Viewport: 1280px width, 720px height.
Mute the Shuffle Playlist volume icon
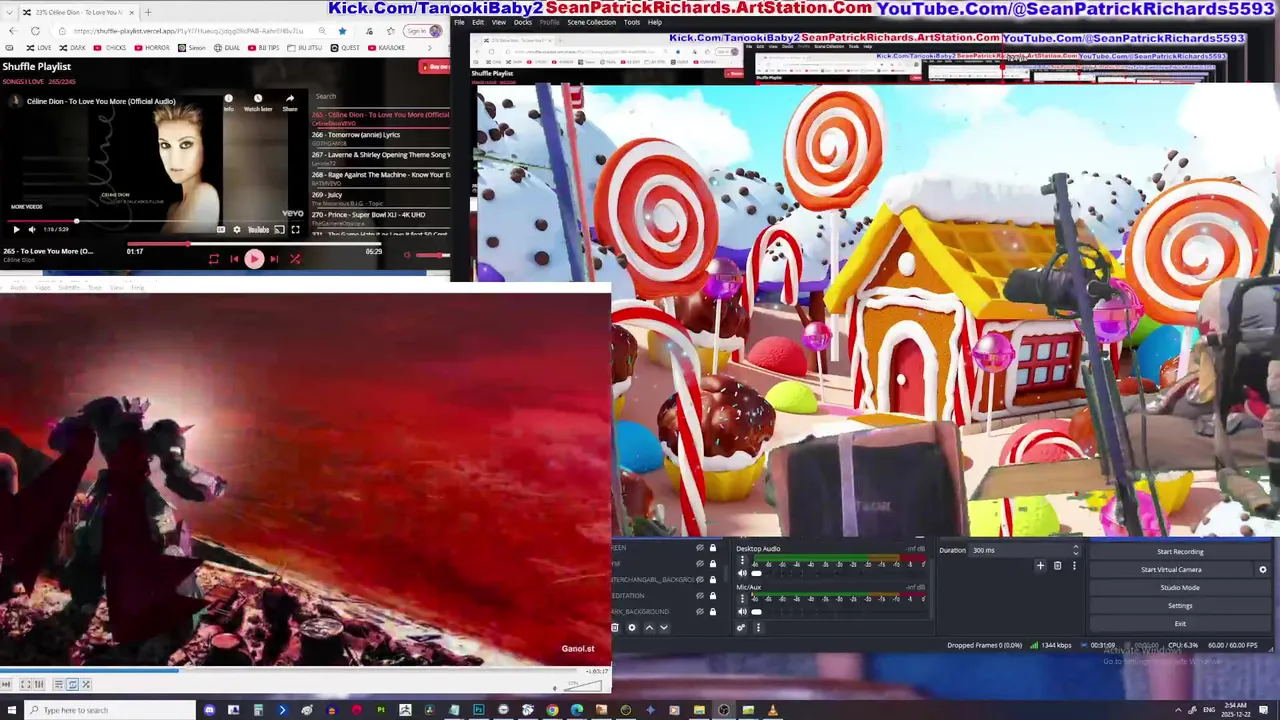tap(407, 255)
